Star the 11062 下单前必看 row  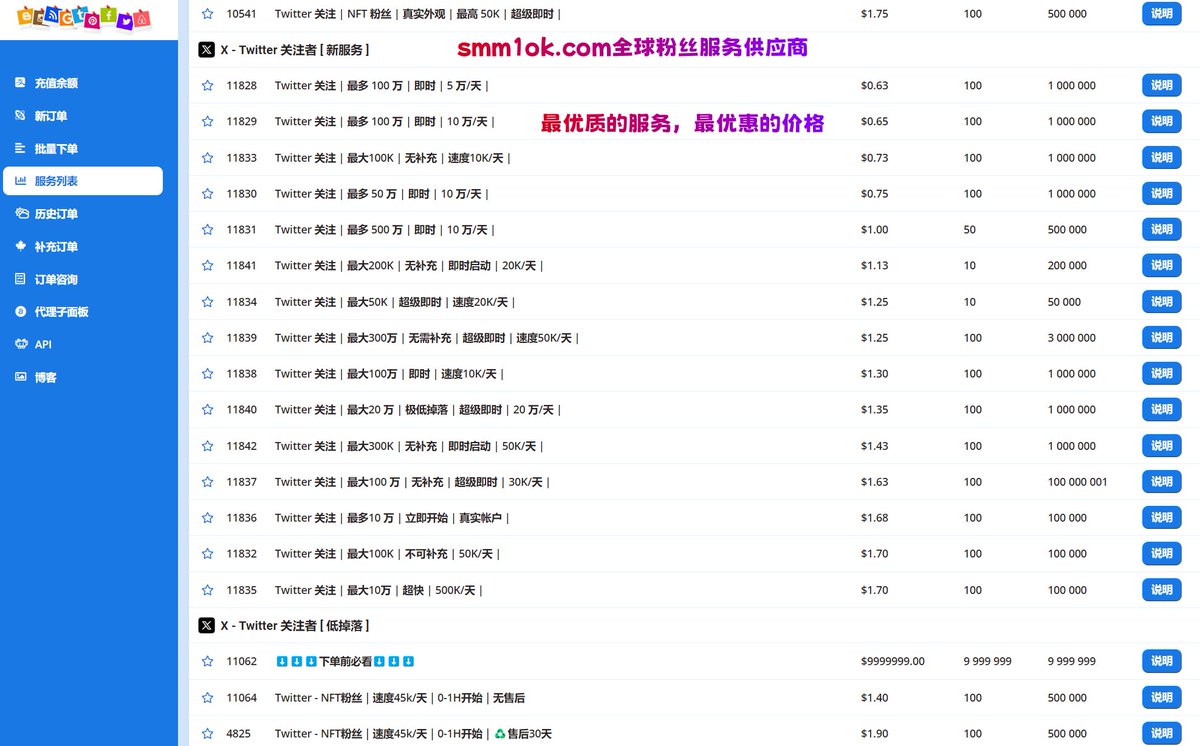click(x=207, y=662)
